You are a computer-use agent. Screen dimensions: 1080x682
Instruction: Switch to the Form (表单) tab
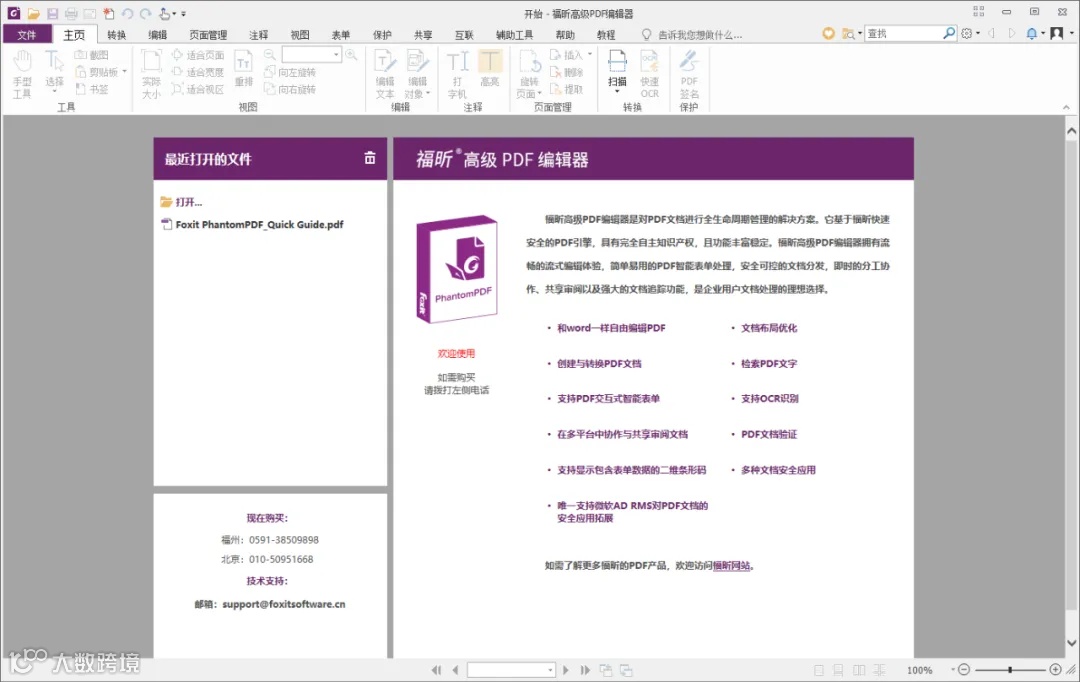point(341,34)
